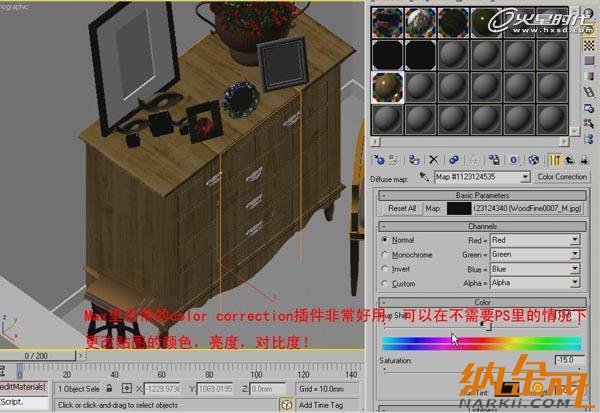The height and width of the screenshot is (413, 600).
Task: Collapse Basic Parameters rollout
Action: [482, 195]
